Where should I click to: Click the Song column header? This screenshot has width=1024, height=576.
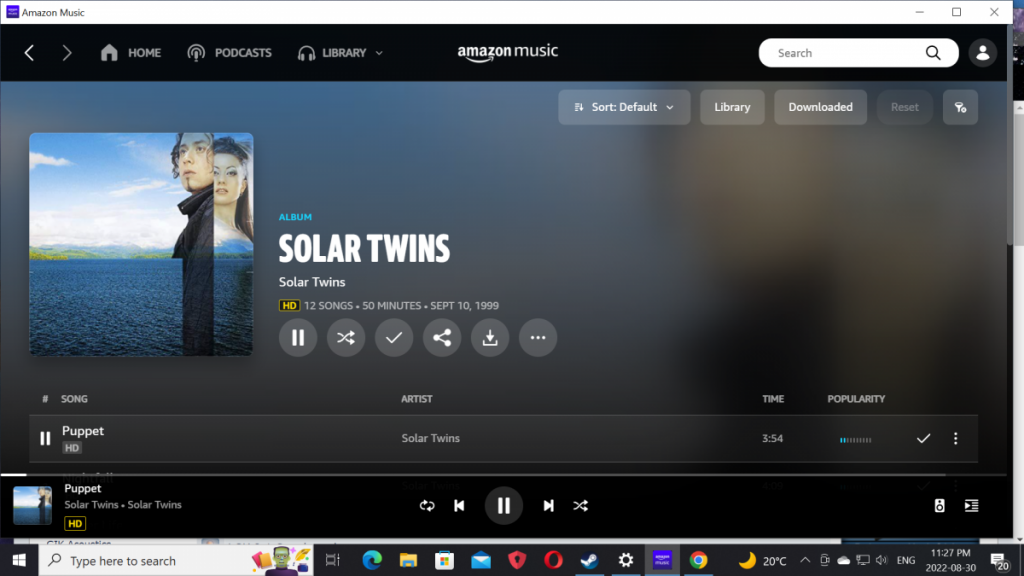point(74,399)
